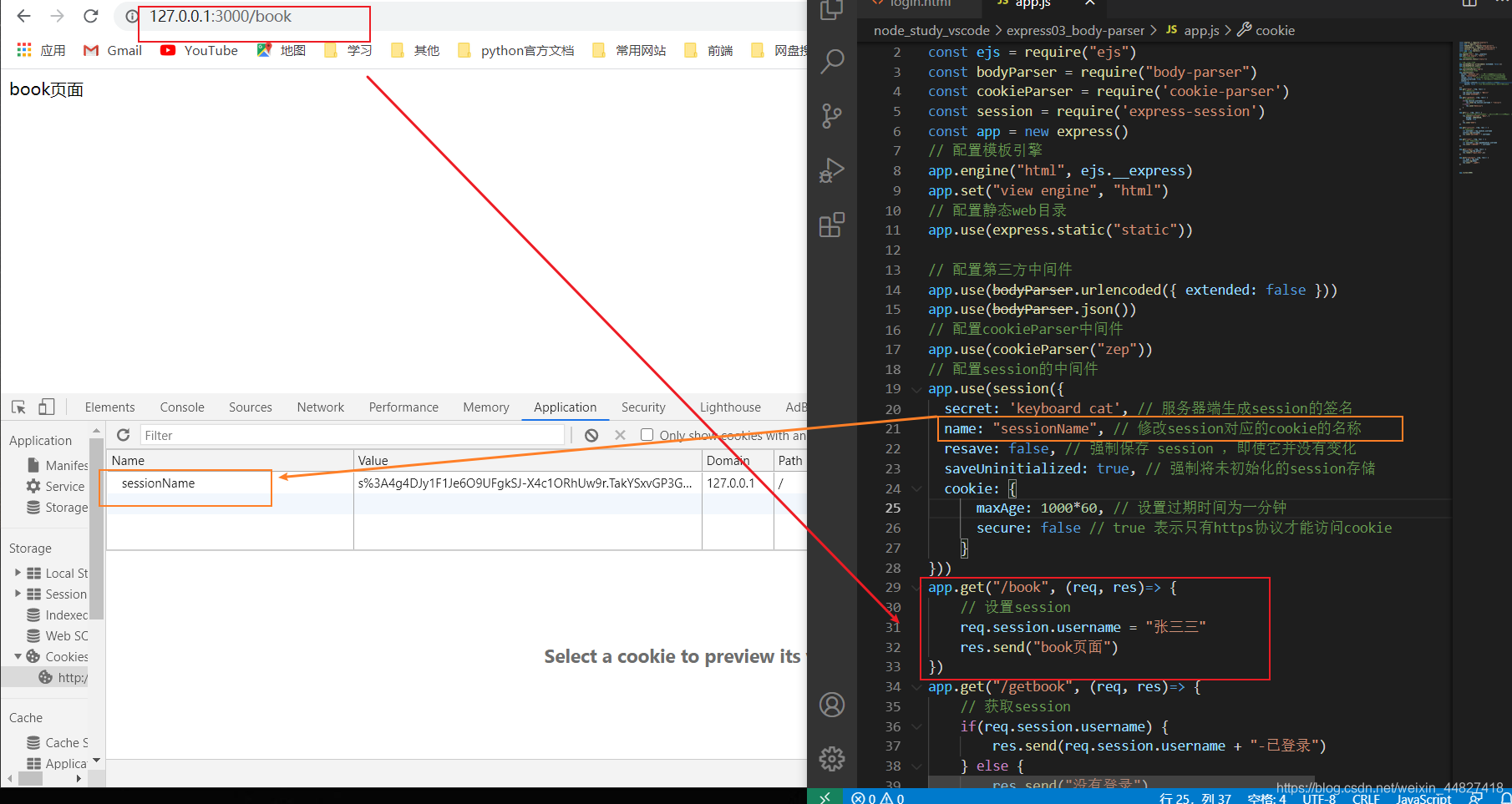Open VS Code Accounts menu
Screen dimensions: 1512x804
click(x=832, y=705)
